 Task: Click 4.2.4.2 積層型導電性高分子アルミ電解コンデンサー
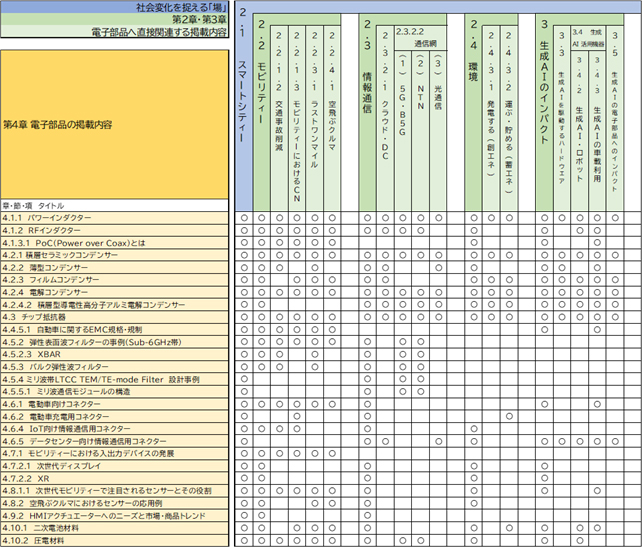point(114,305)
